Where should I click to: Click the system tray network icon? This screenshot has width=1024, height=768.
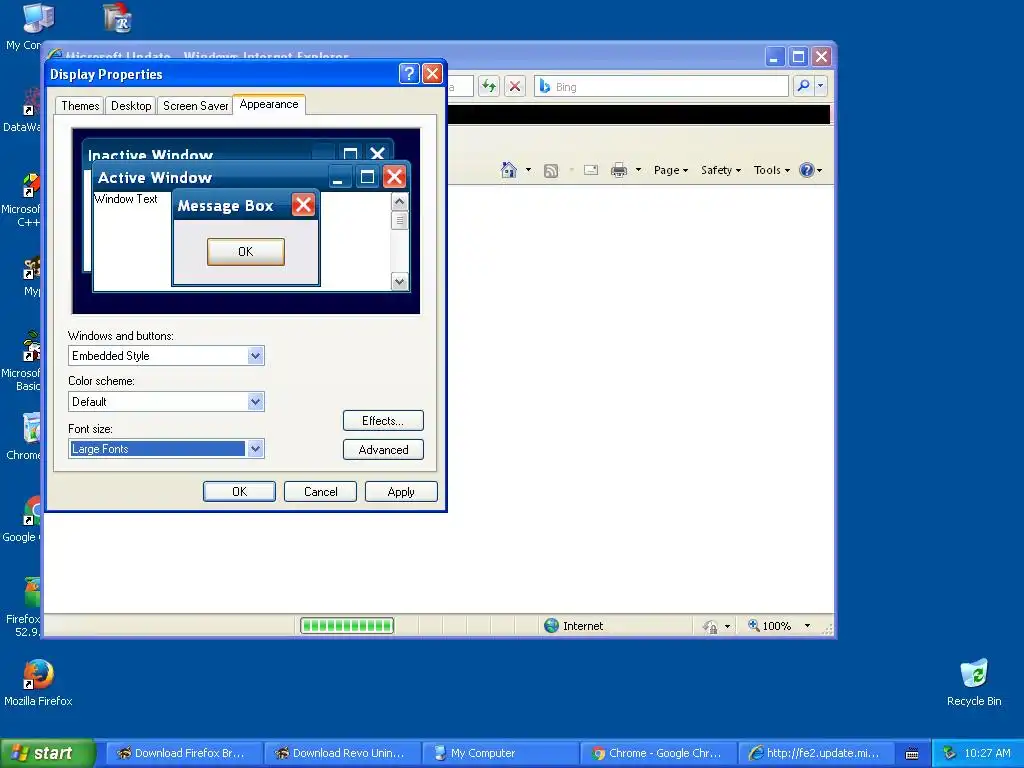coord(949,753)
